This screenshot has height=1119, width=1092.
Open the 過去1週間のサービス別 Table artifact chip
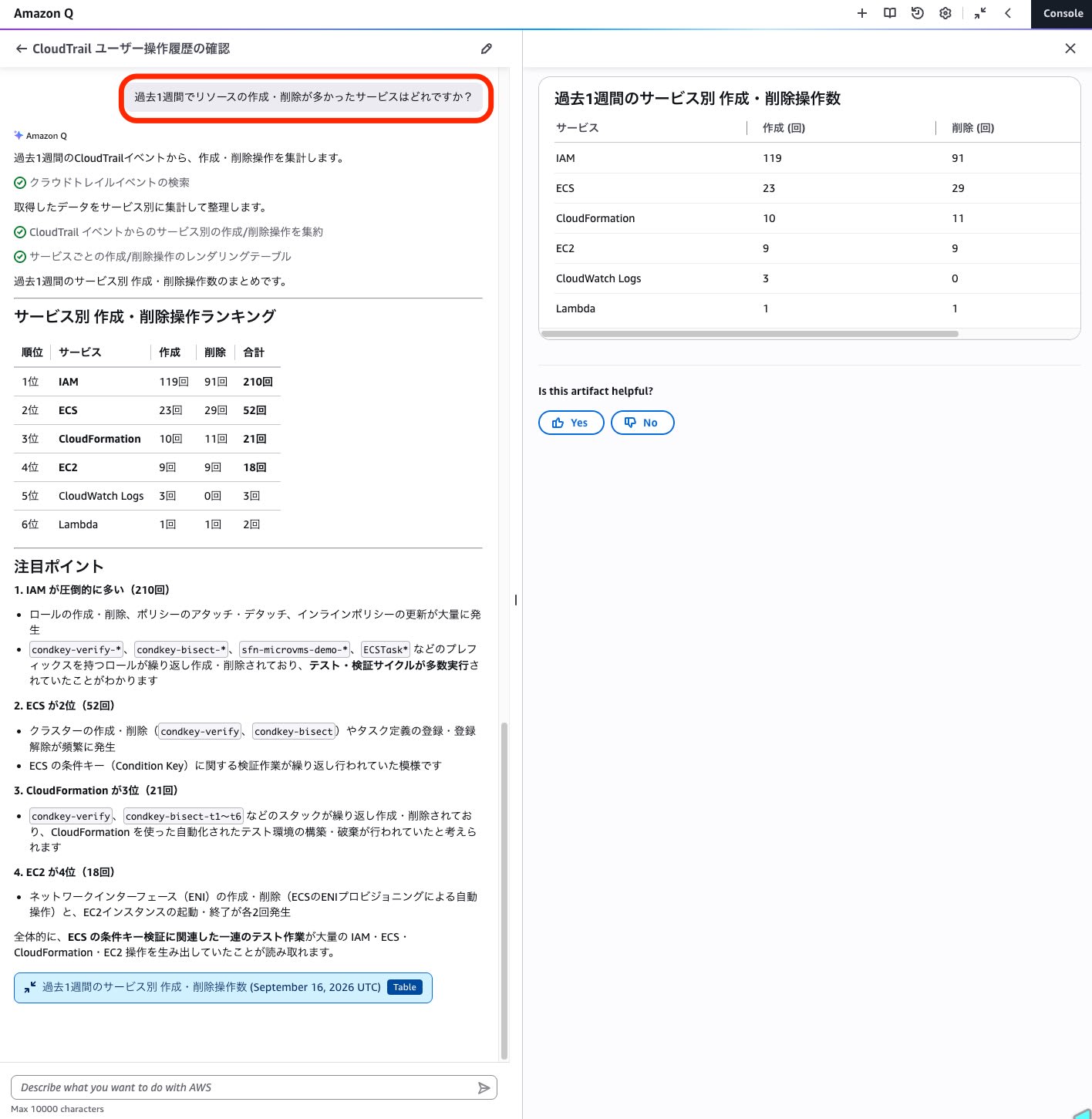[x=223, y=988]
